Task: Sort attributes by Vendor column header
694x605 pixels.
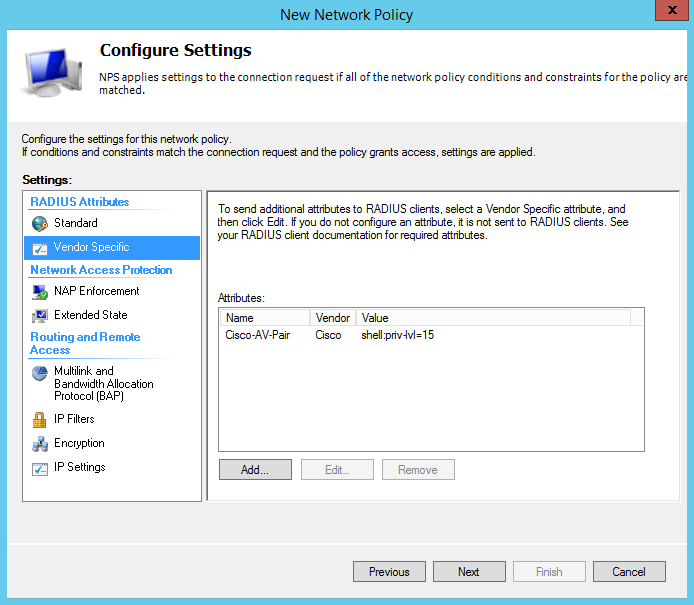Action: 333,318
